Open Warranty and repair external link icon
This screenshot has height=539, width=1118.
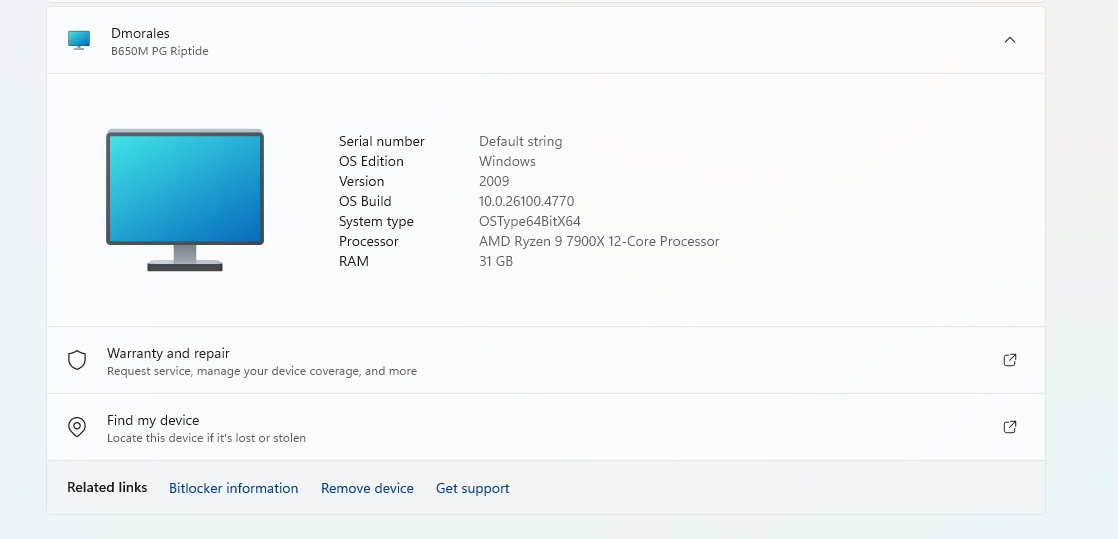click(1010, 360)
